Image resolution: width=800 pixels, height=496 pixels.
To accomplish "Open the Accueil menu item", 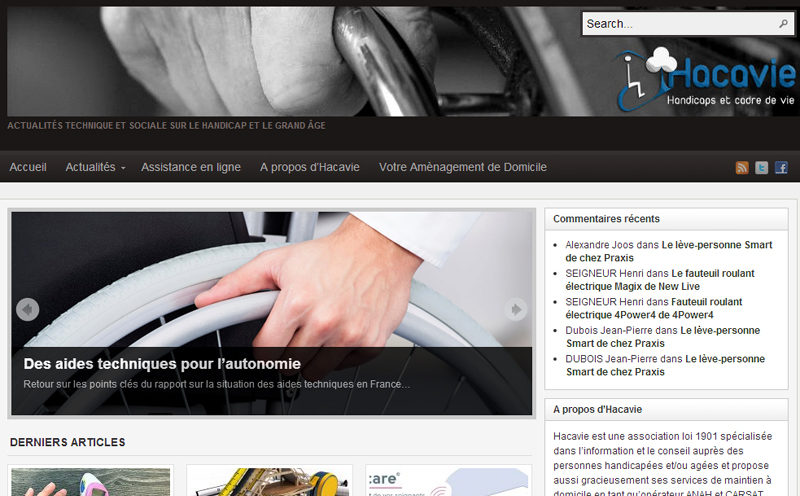I will point(28,167).
